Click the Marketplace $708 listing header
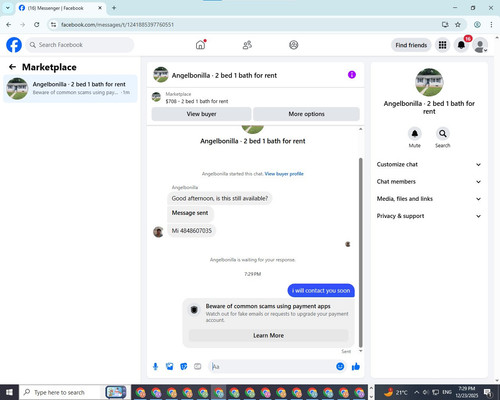Screen dimensions: 500x400 click(256, 98)
